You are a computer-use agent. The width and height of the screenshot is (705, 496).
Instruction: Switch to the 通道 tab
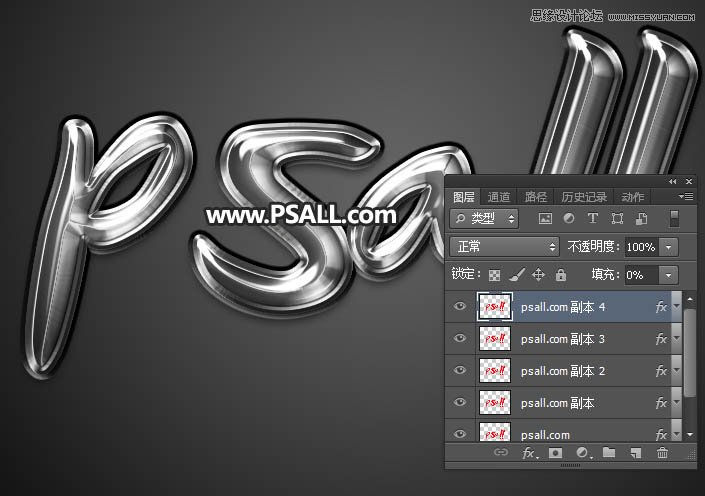pos(499,197)
